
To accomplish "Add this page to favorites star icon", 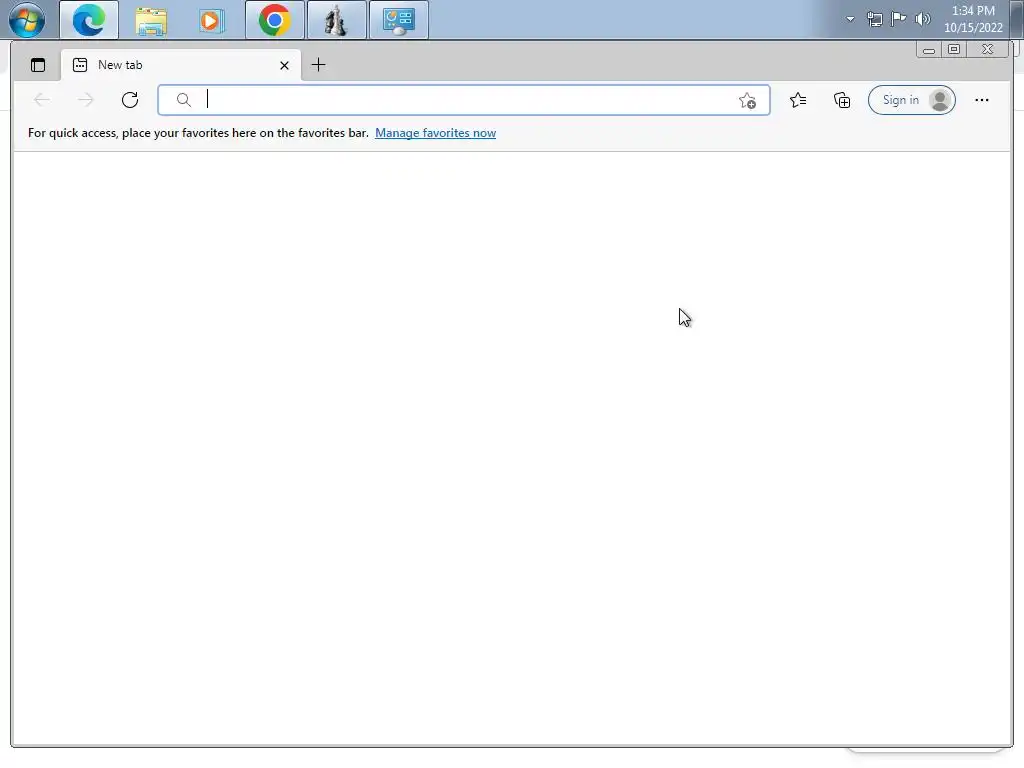I will click(747, 101).
